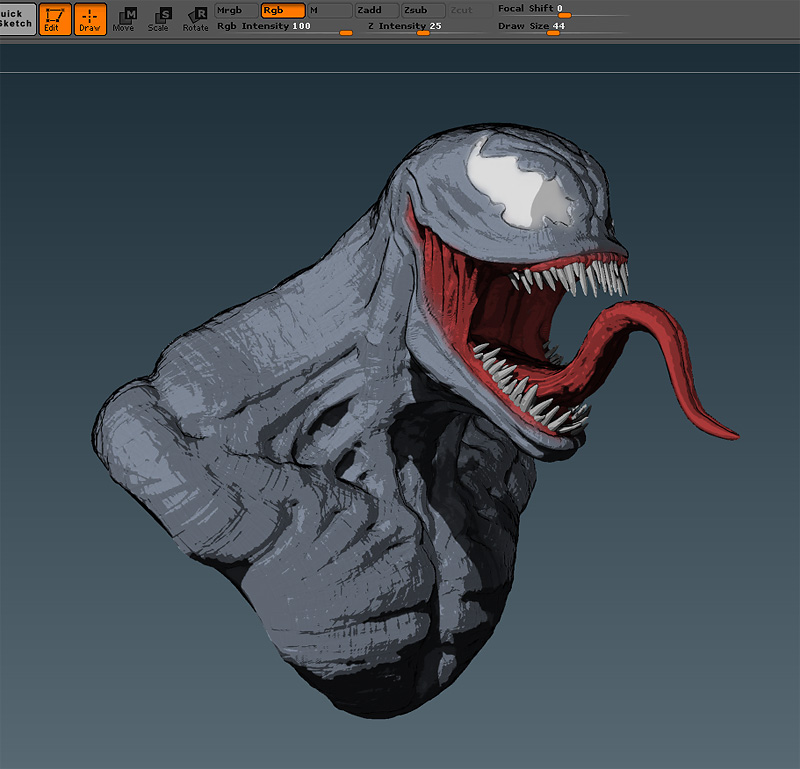The width and height of the screenshot is (800, 769).
Task: Click the Rgb Intensity value field
Action: click(300, 27)
